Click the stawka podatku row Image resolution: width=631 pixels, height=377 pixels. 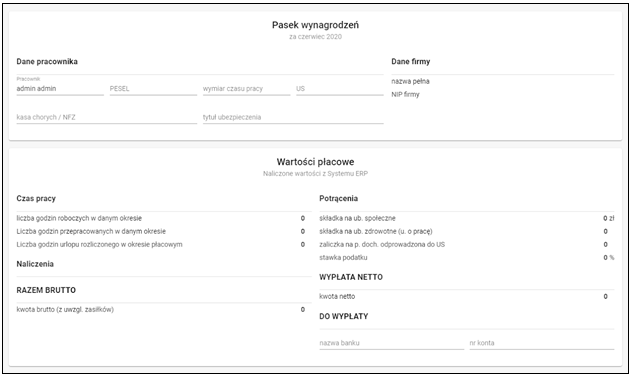pyautogui.click(x=467, y=258)
